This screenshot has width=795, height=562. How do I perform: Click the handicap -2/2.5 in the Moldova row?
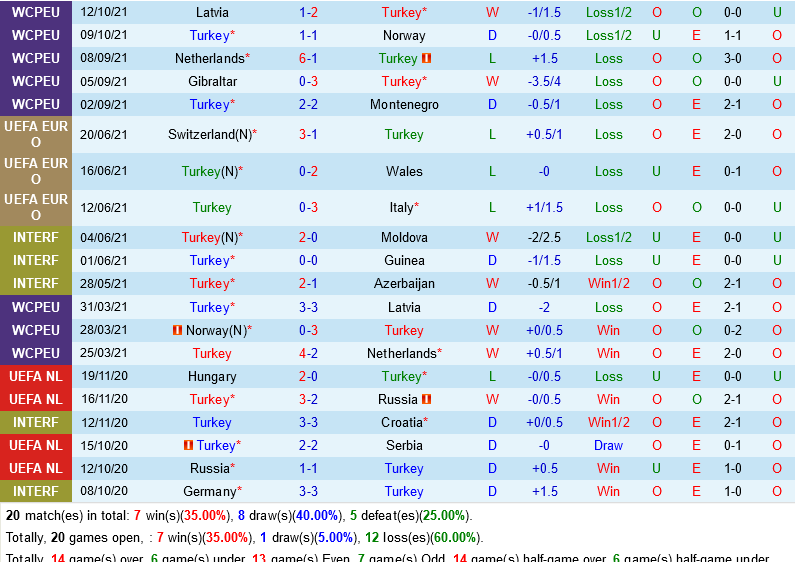(x=544, y=237)
